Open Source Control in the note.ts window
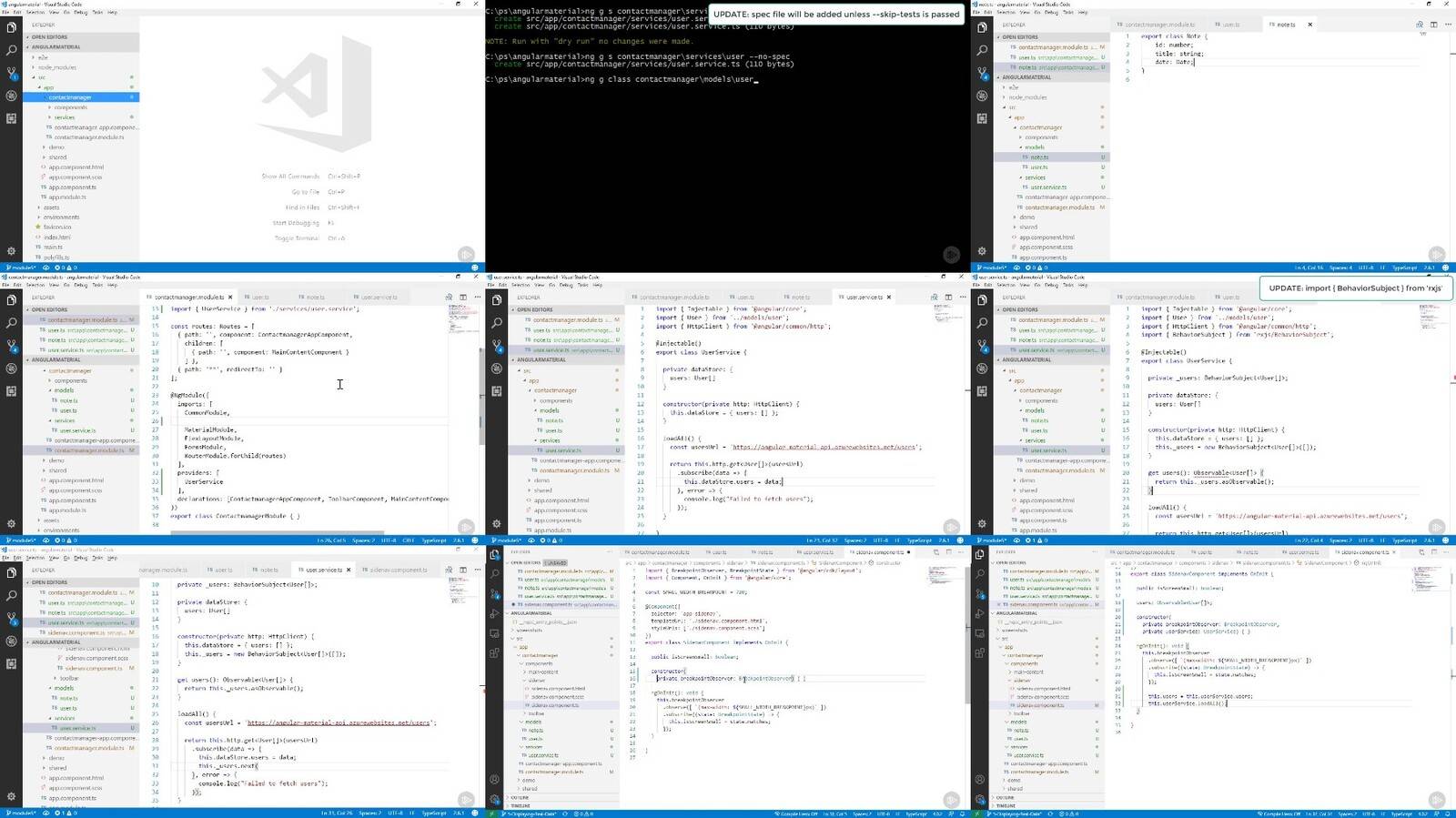 tap(982, 73)
